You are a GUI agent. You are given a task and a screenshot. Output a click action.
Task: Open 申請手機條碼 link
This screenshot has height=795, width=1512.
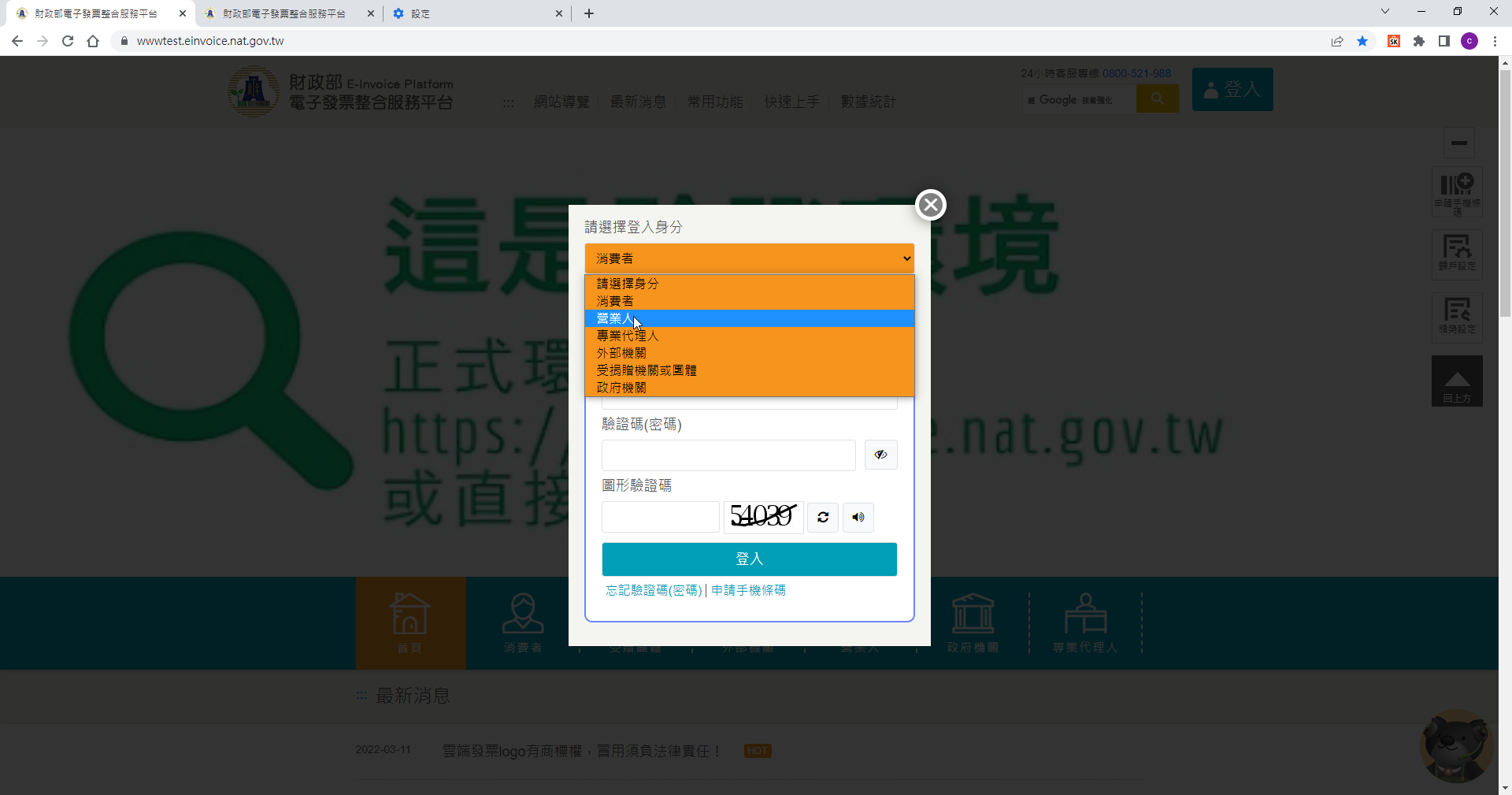tap(748, 590)
